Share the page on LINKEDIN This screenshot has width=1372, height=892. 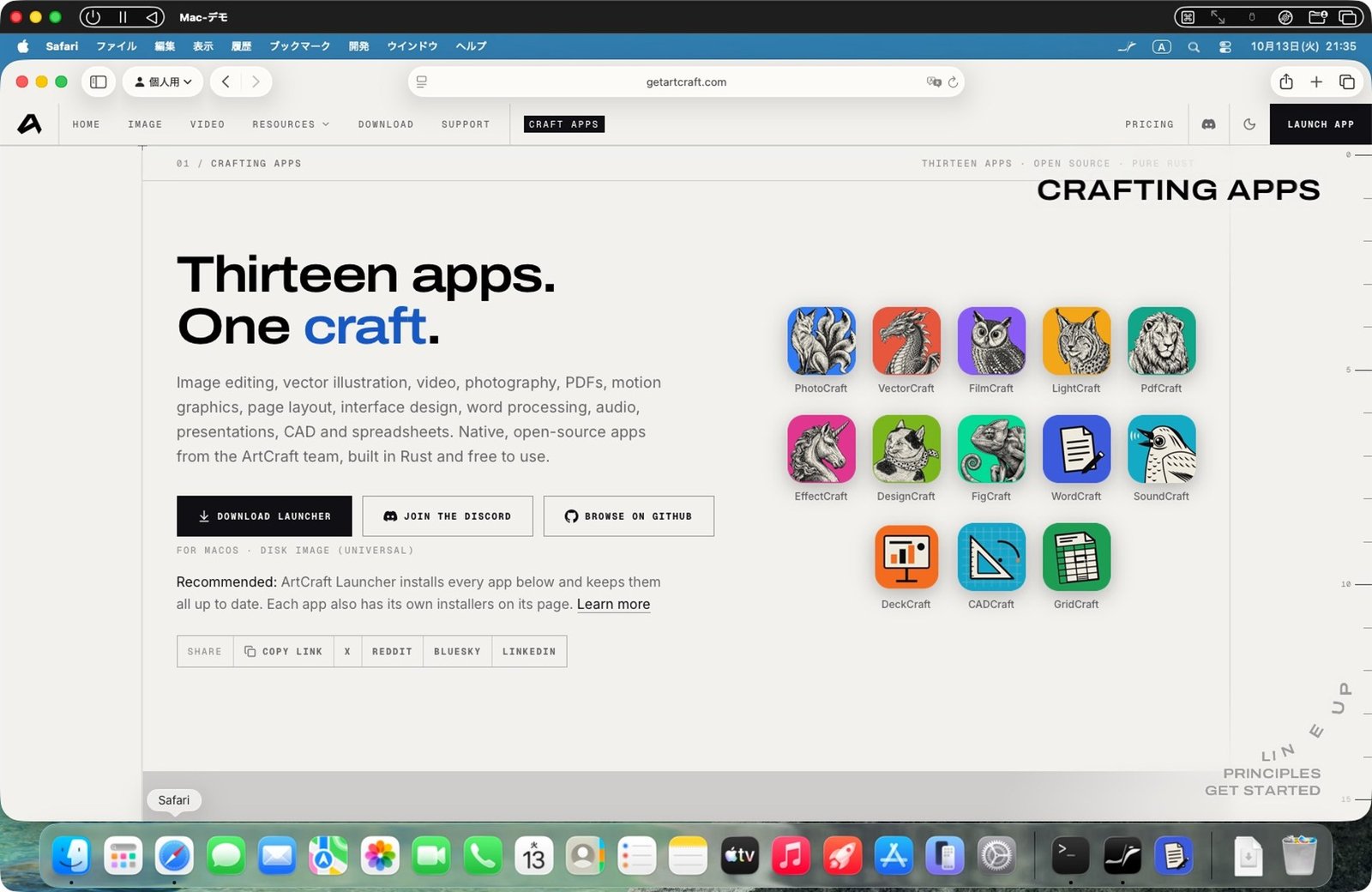point(529,652)
